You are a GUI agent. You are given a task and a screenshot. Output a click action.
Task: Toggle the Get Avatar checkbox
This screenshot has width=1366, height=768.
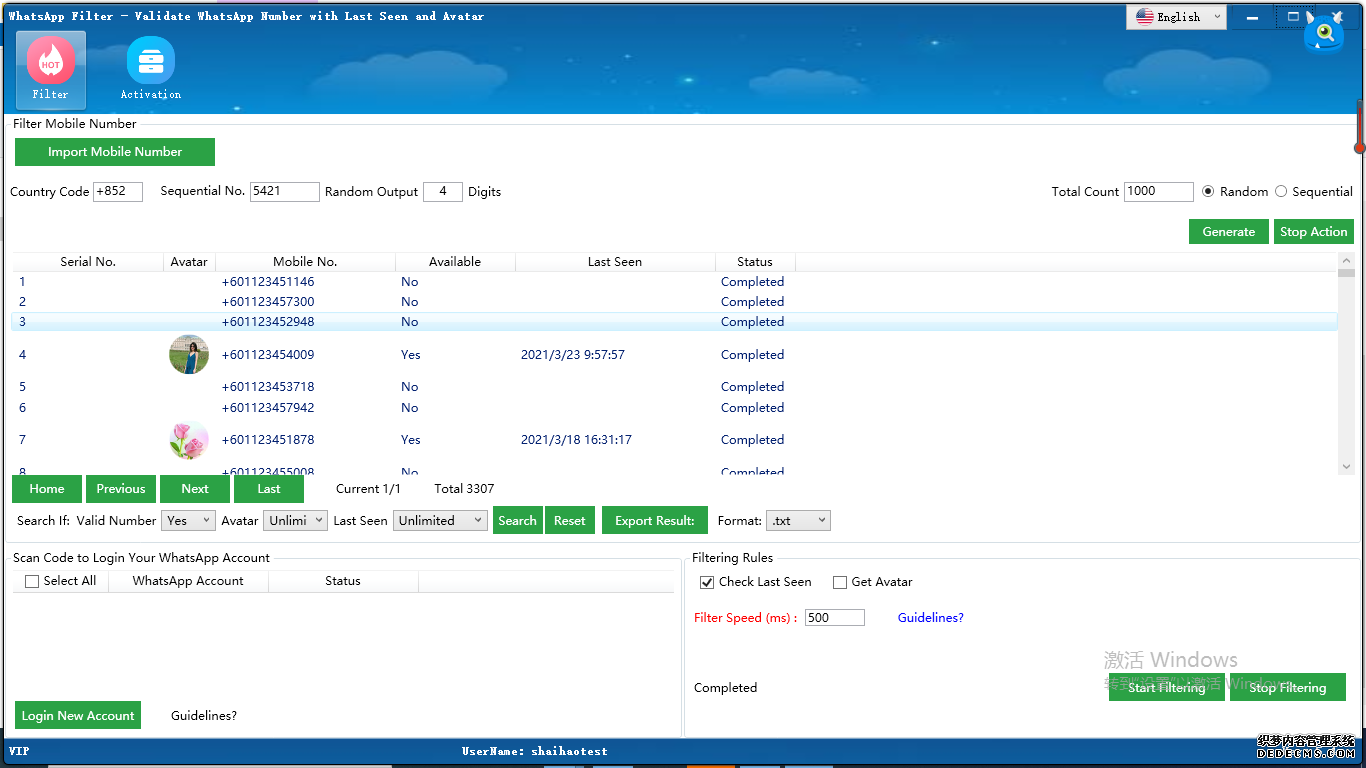click(x=840, y=582)
